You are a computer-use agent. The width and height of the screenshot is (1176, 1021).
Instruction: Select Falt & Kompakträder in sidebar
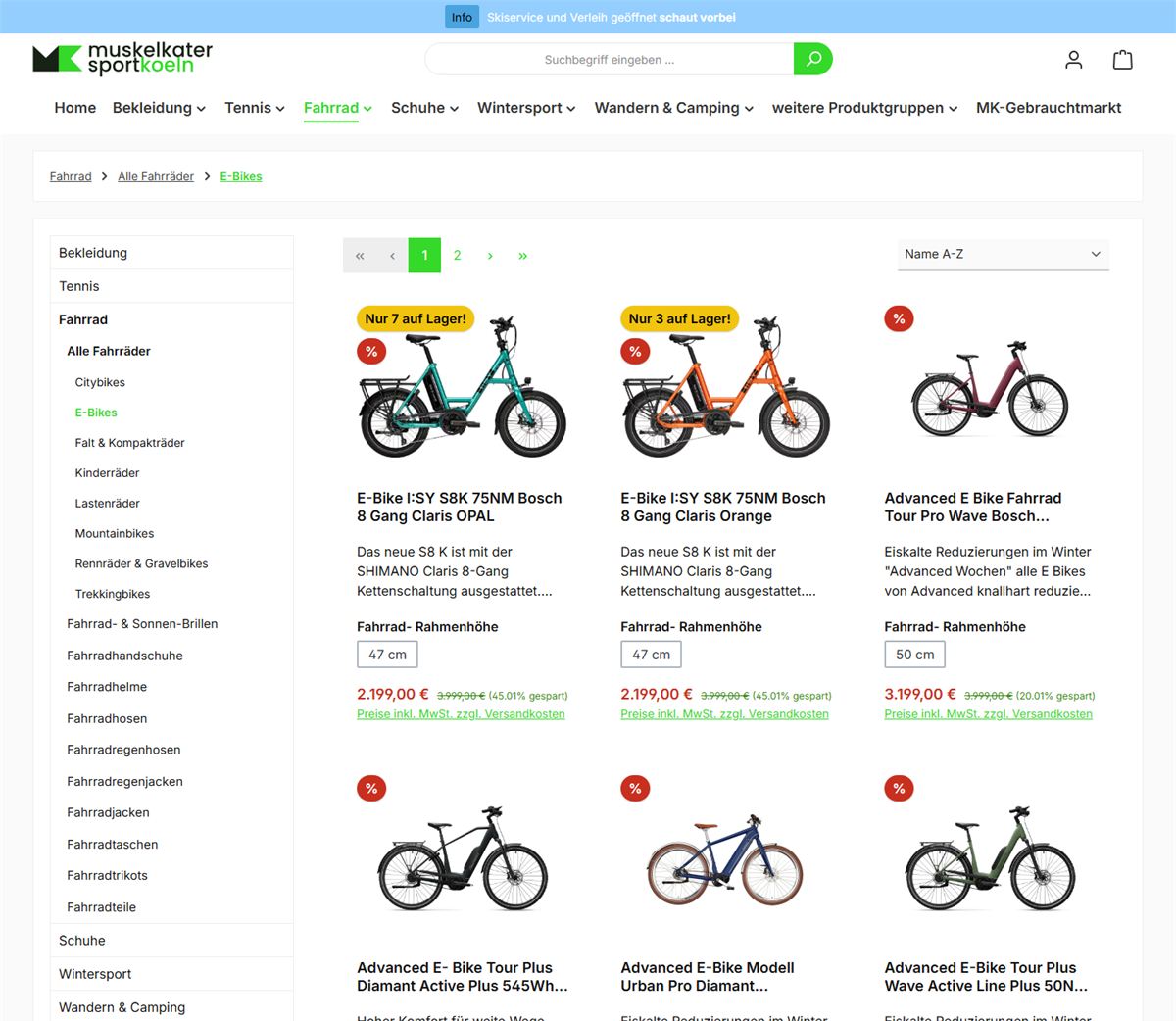pos(129,443)
